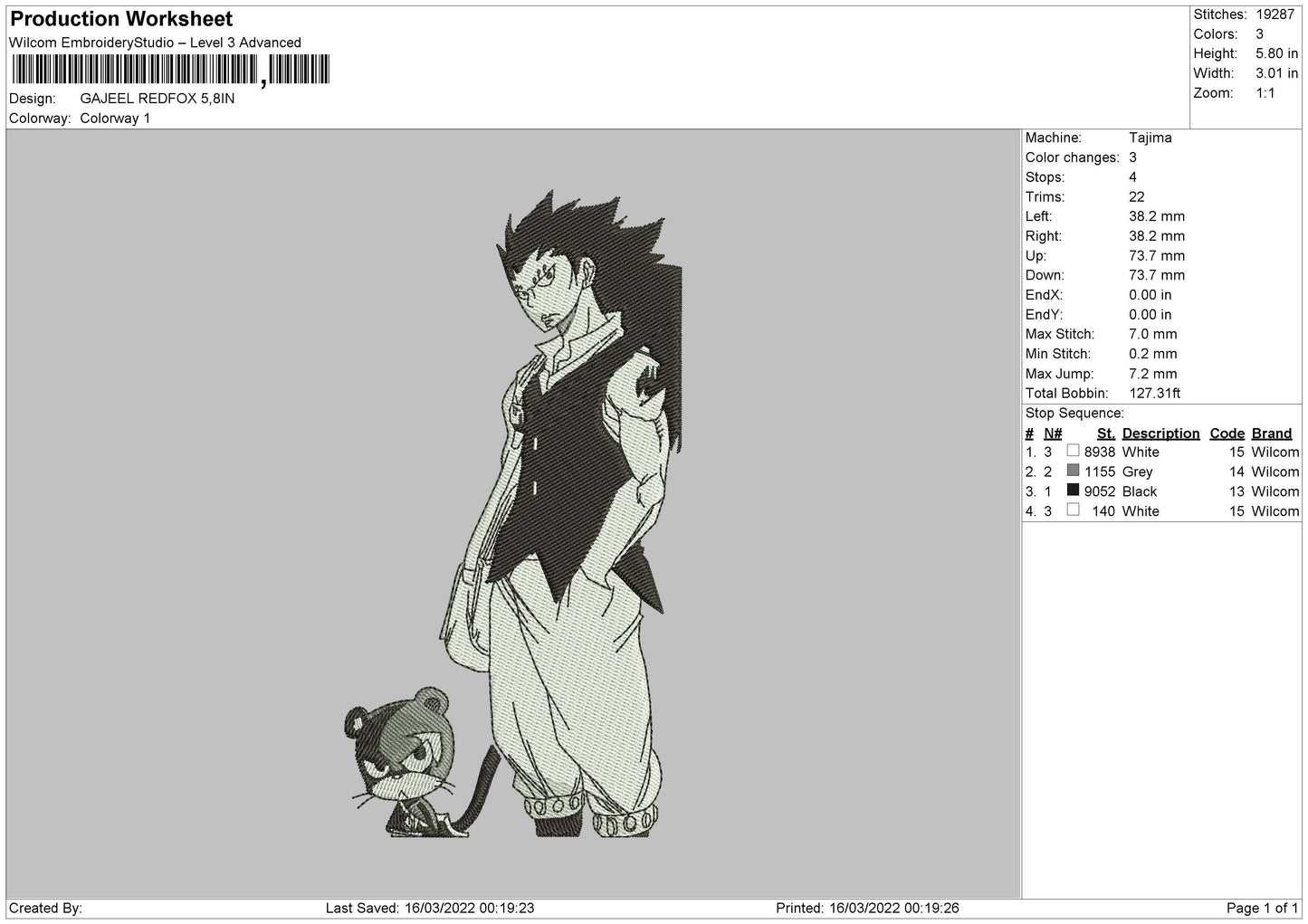The height and width of the screenshot is (924, 1308).
Task: Select Total Bobbin value 127.31ft
Action: point(1155,394)
